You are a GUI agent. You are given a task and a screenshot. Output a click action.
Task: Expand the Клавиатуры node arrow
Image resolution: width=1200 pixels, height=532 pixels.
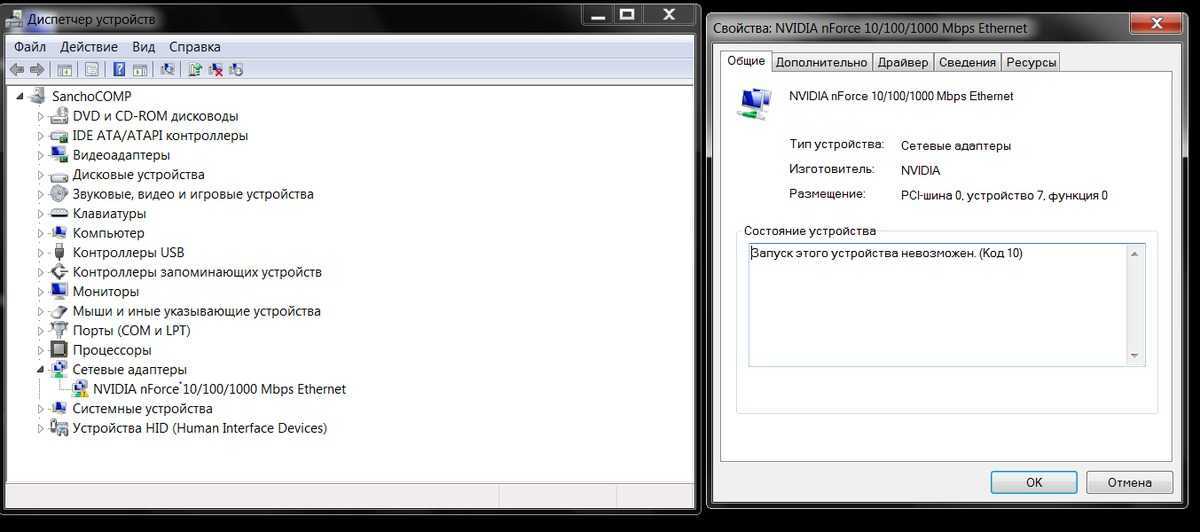41,213
